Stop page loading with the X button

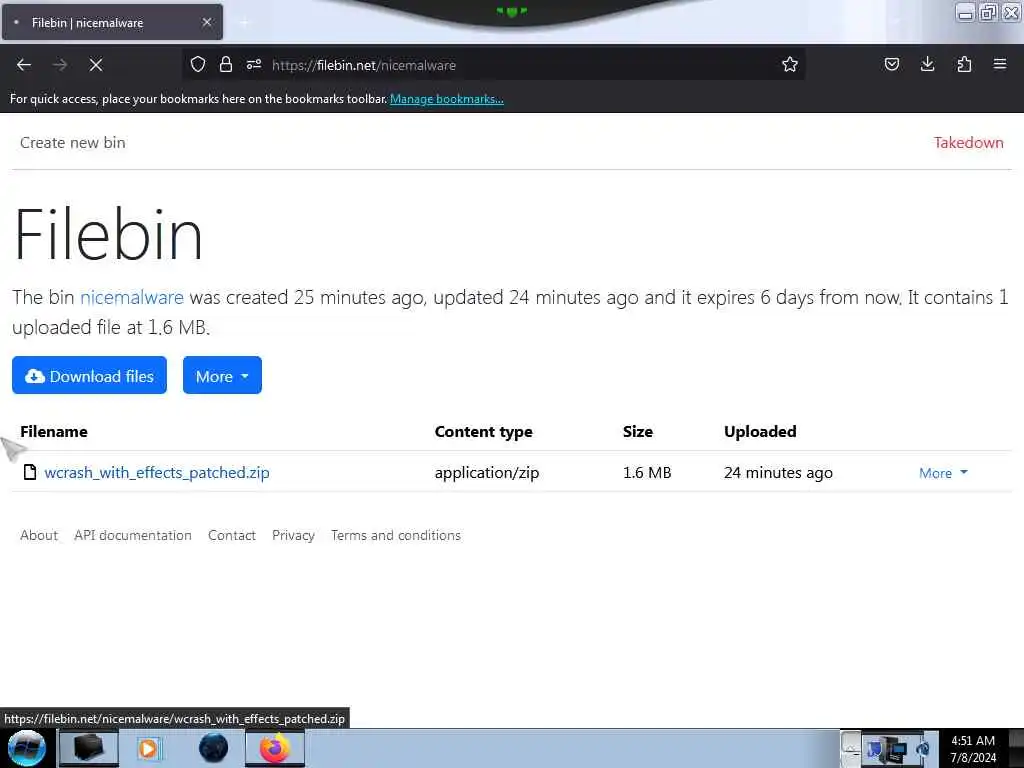pos(96,65)
